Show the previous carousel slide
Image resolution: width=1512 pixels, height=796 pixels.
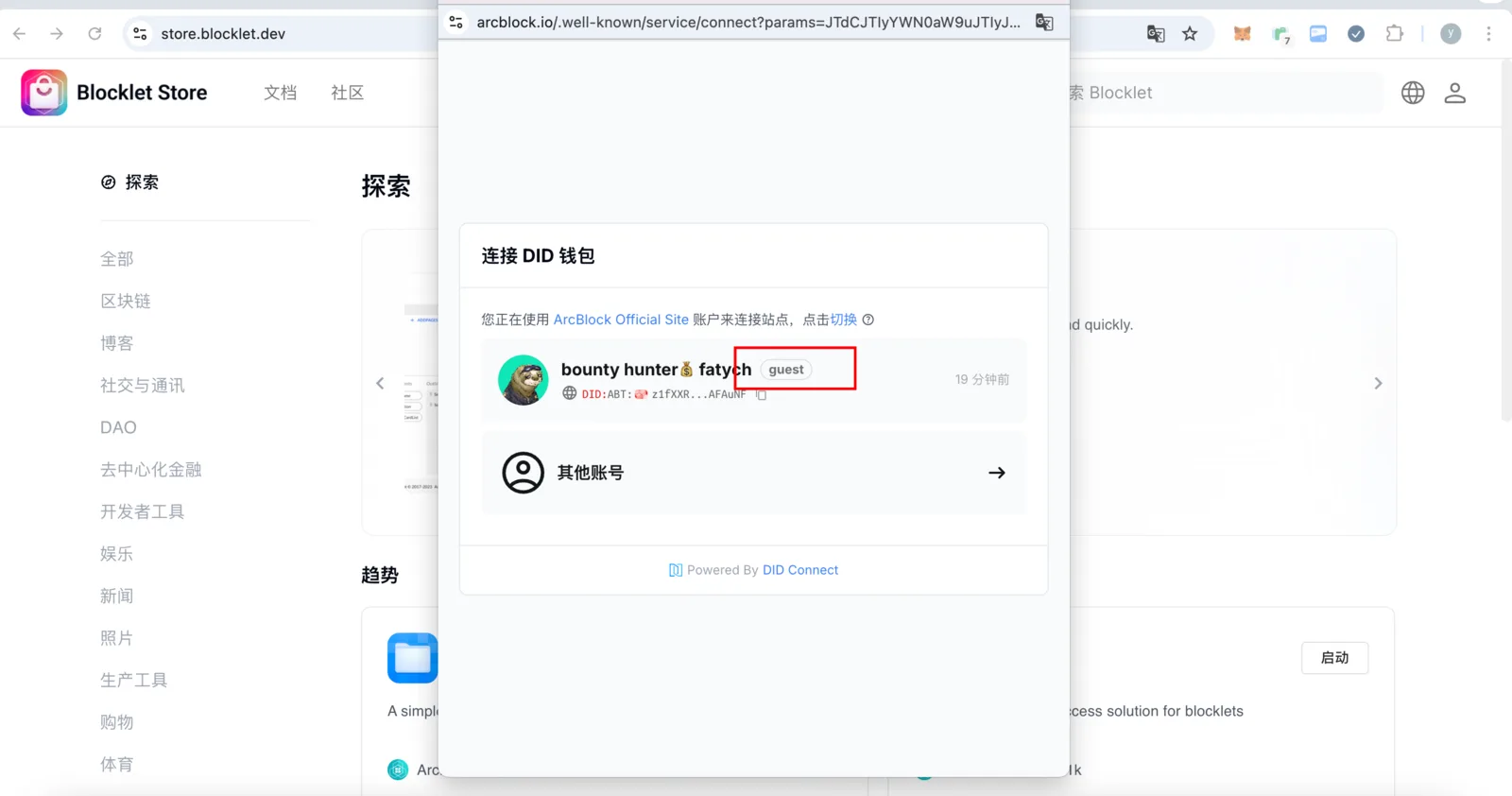click(380, 383)
